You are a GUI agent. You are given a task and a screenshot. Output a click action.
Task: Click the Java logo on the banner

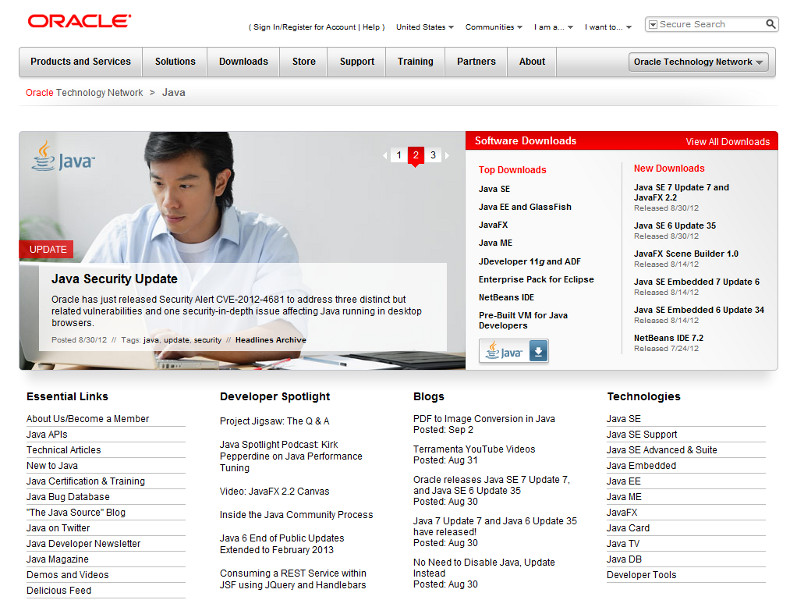(x=63, y=157)
